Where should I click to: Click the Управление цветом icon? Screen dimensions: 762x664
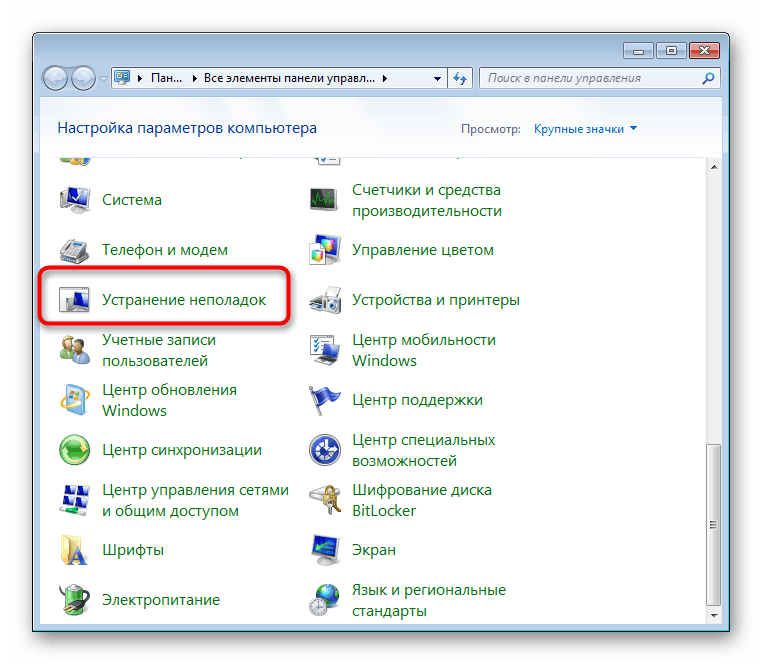click(x=325, y=250)
